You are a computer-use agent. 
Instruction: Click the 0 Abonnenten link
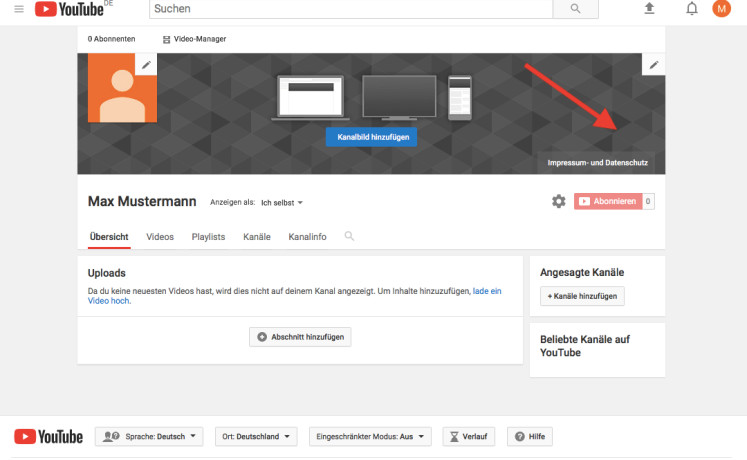tap(111, 39)
